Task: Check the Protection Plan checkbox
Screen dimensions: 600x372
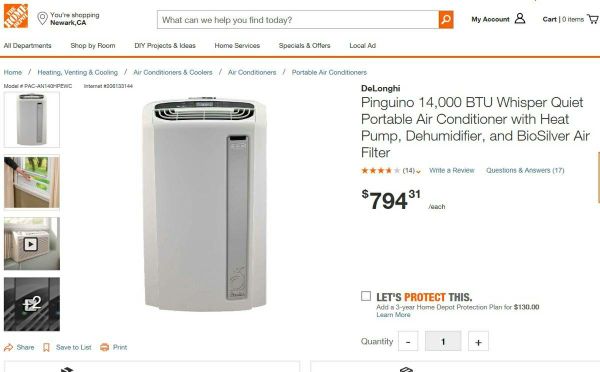Action: click(x=366, y=296)
